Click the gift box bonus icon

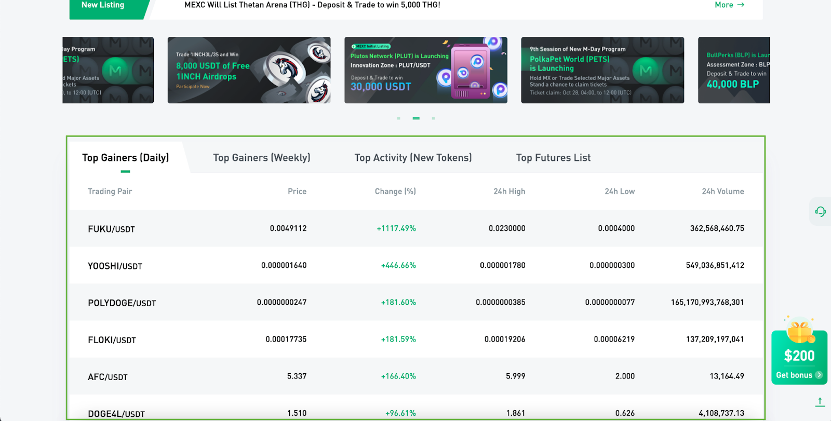(x=797, y=332)
